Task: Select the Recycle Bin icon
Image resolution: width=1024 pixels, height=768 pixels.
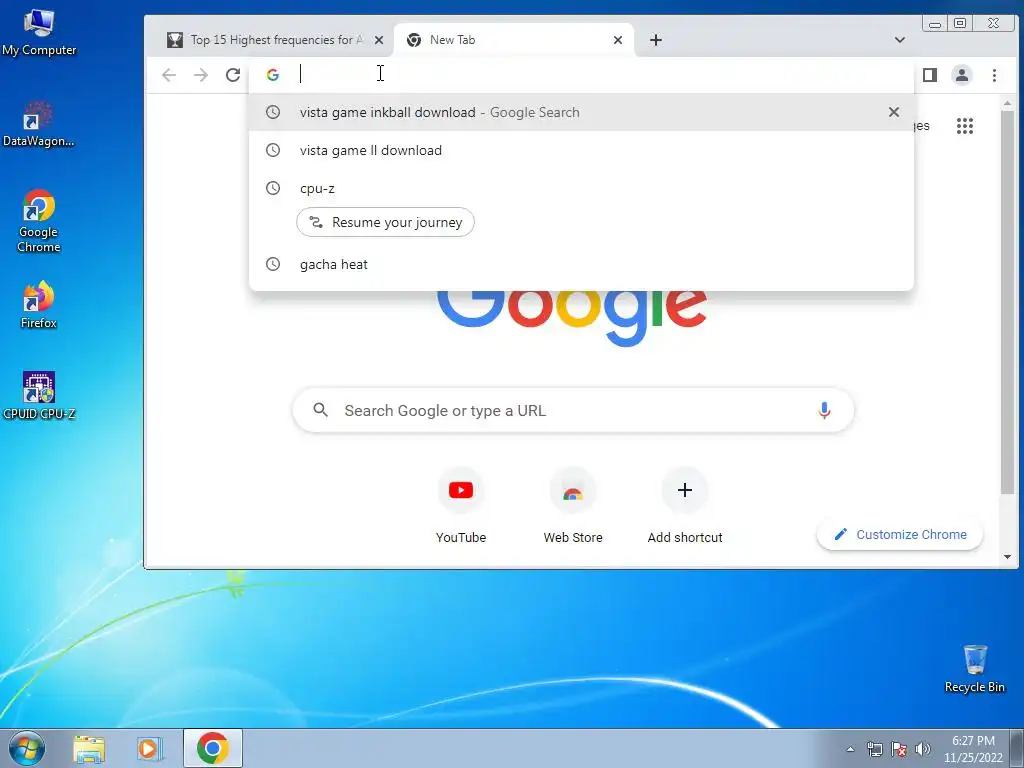Action: (x=974, y=669)
